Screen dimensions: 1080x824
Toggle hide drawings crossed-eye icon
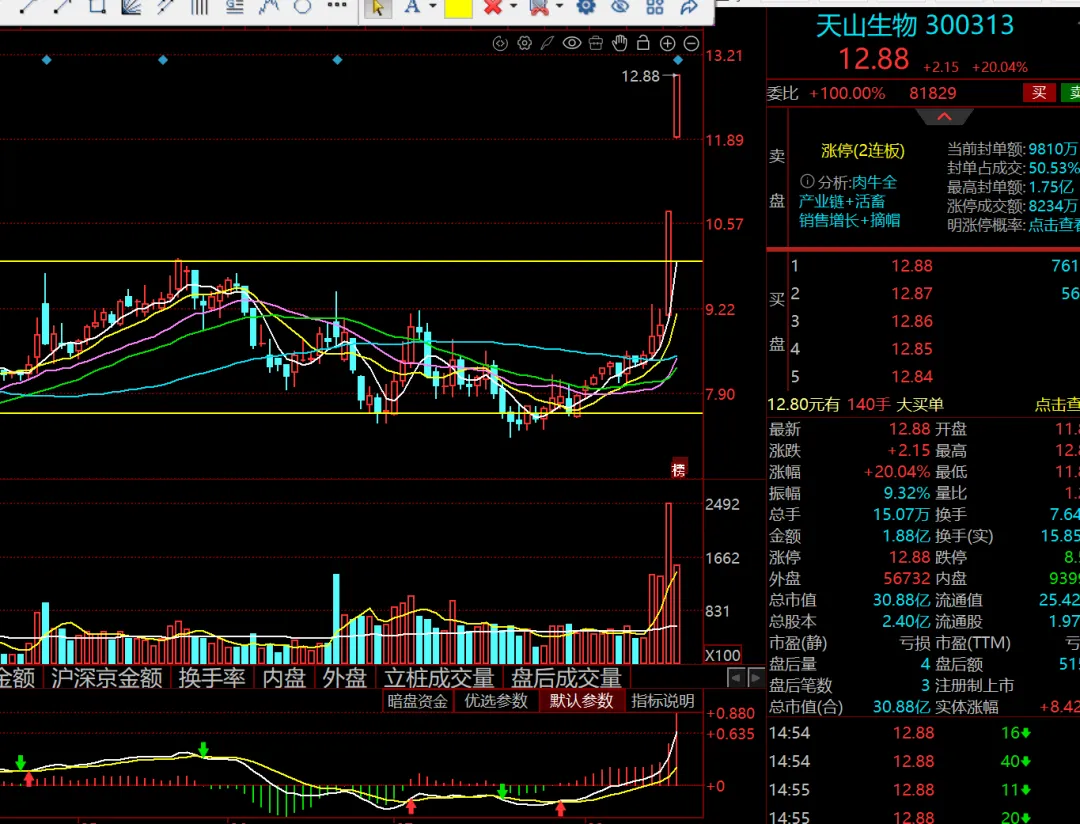620,7
